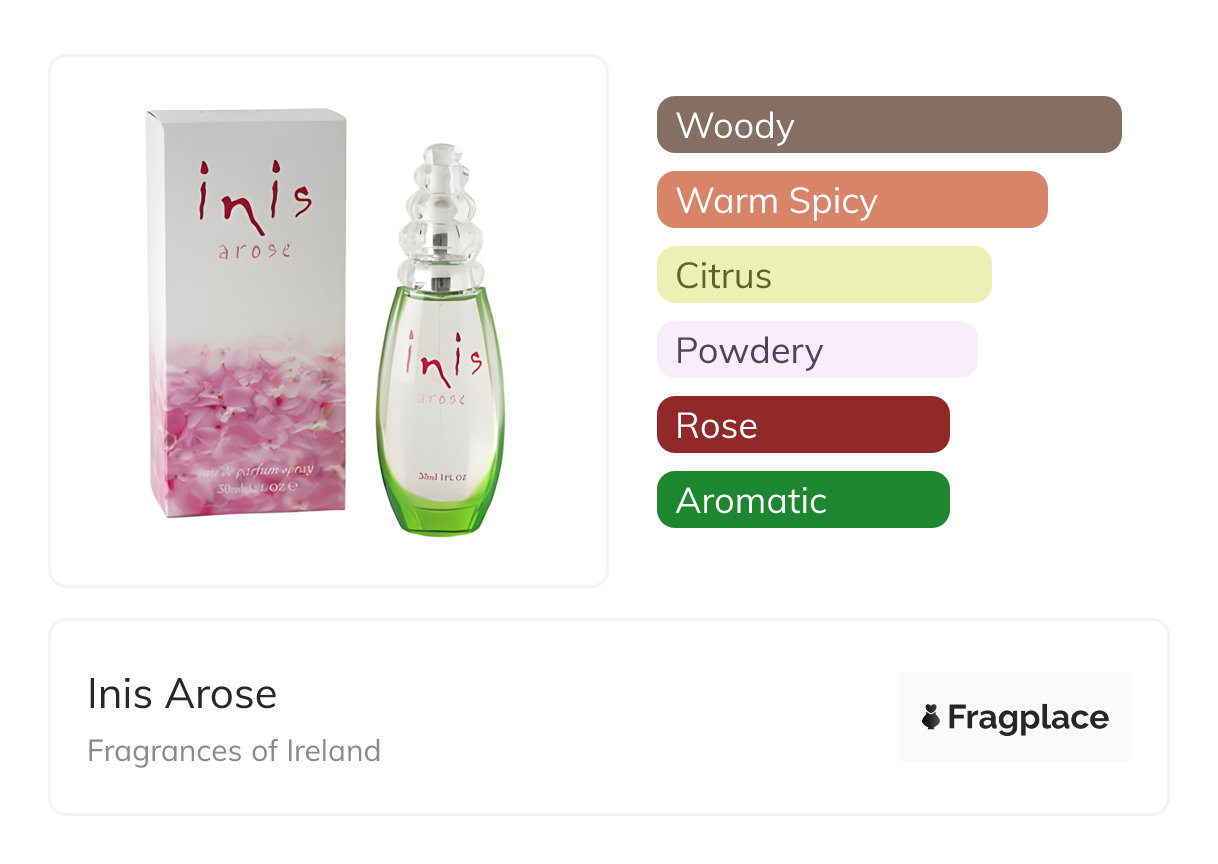Screen dimensions: 1218x864
Task: Click the perfume box product image
Action: [x=248, y=313]
